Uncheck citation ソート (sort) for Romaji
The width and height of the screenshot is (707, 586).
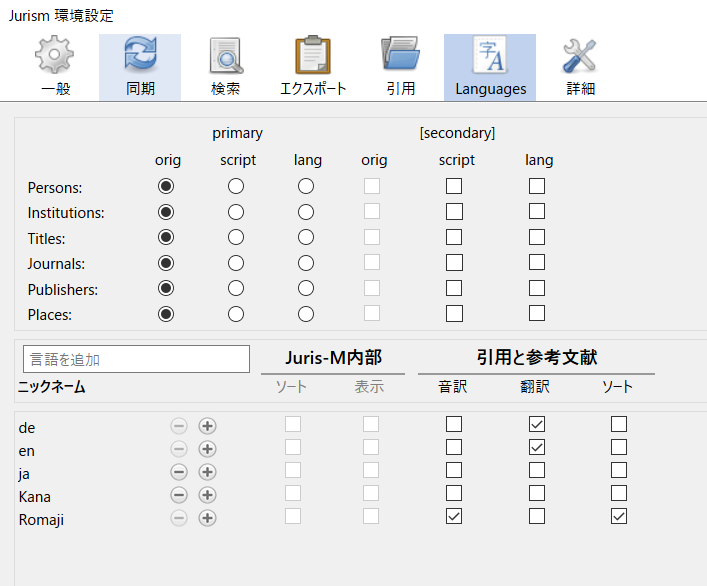619,516
